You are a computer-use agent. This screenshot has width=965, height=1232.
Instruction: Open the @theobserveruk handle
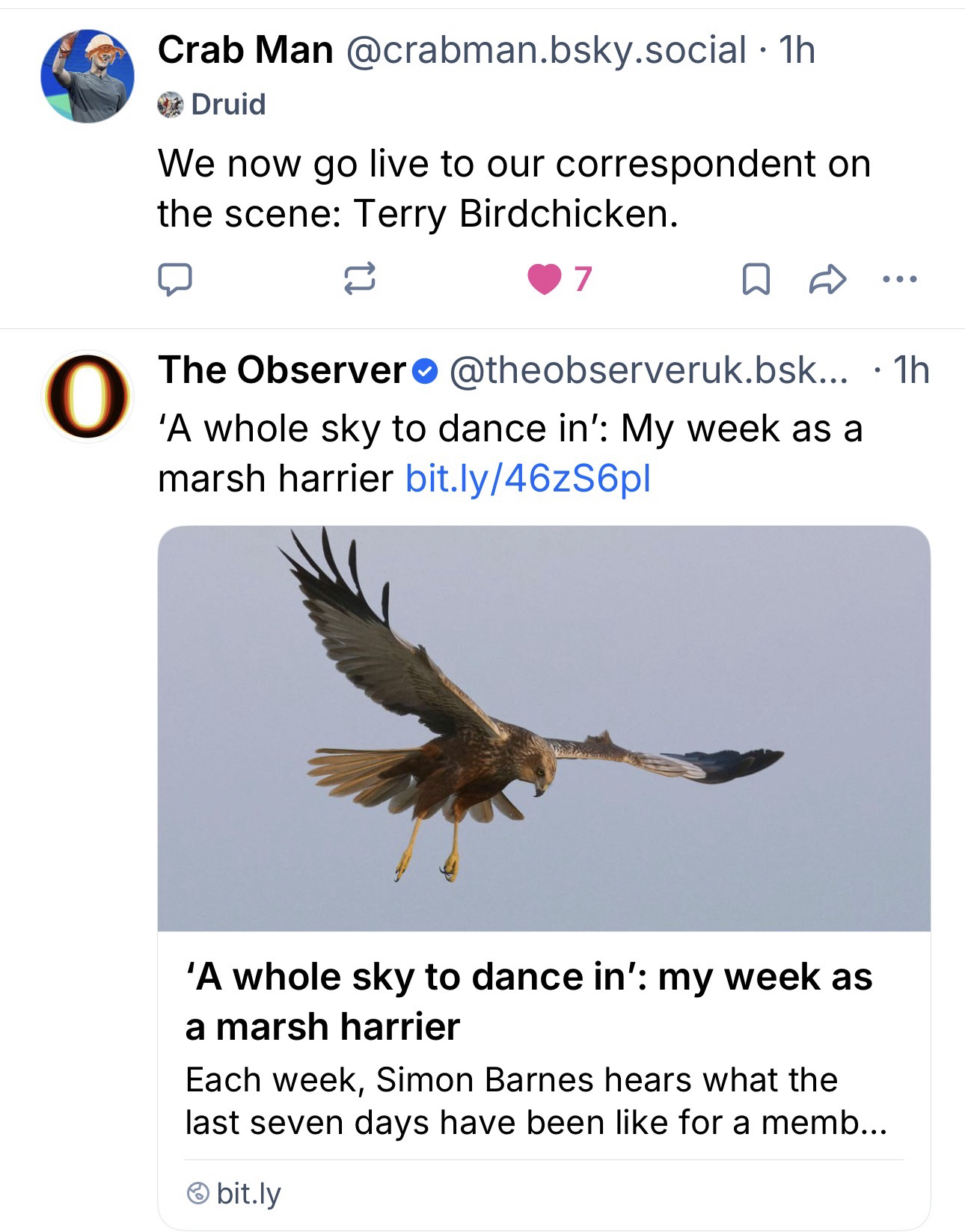(649, 370)
